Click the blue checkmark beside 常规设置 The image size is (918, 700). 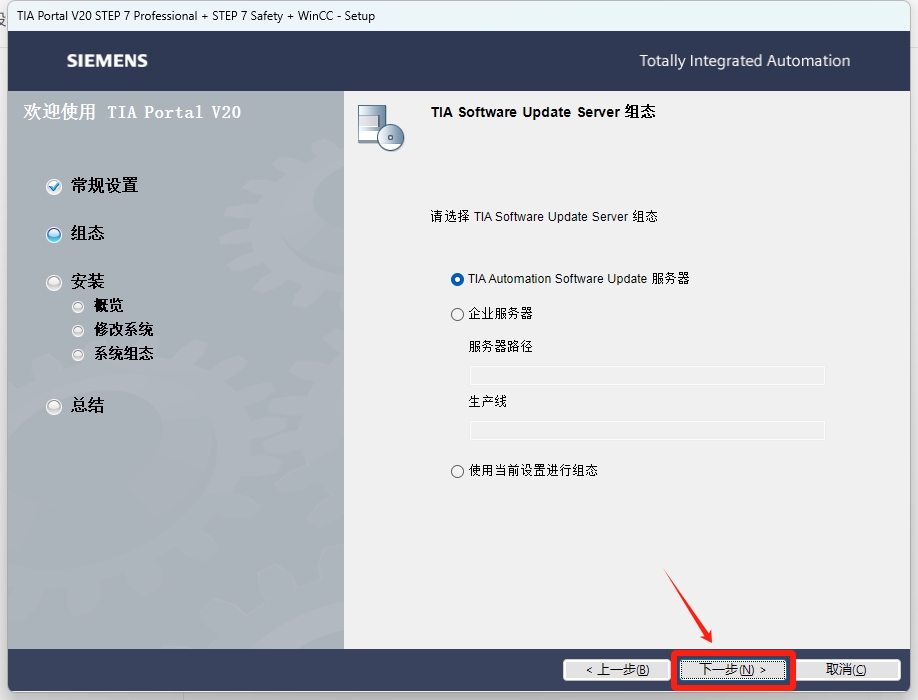point(53,186)
